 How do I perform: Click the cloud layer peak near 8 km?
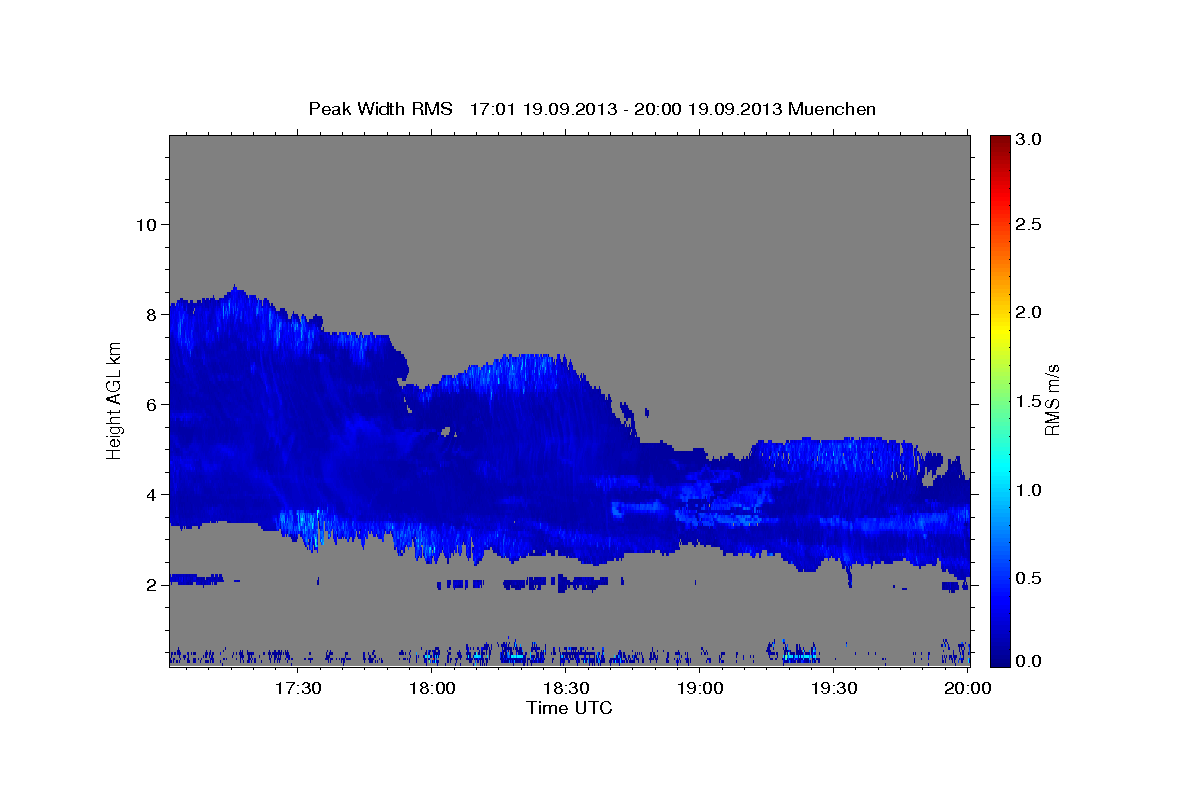(x=234, y=292)
